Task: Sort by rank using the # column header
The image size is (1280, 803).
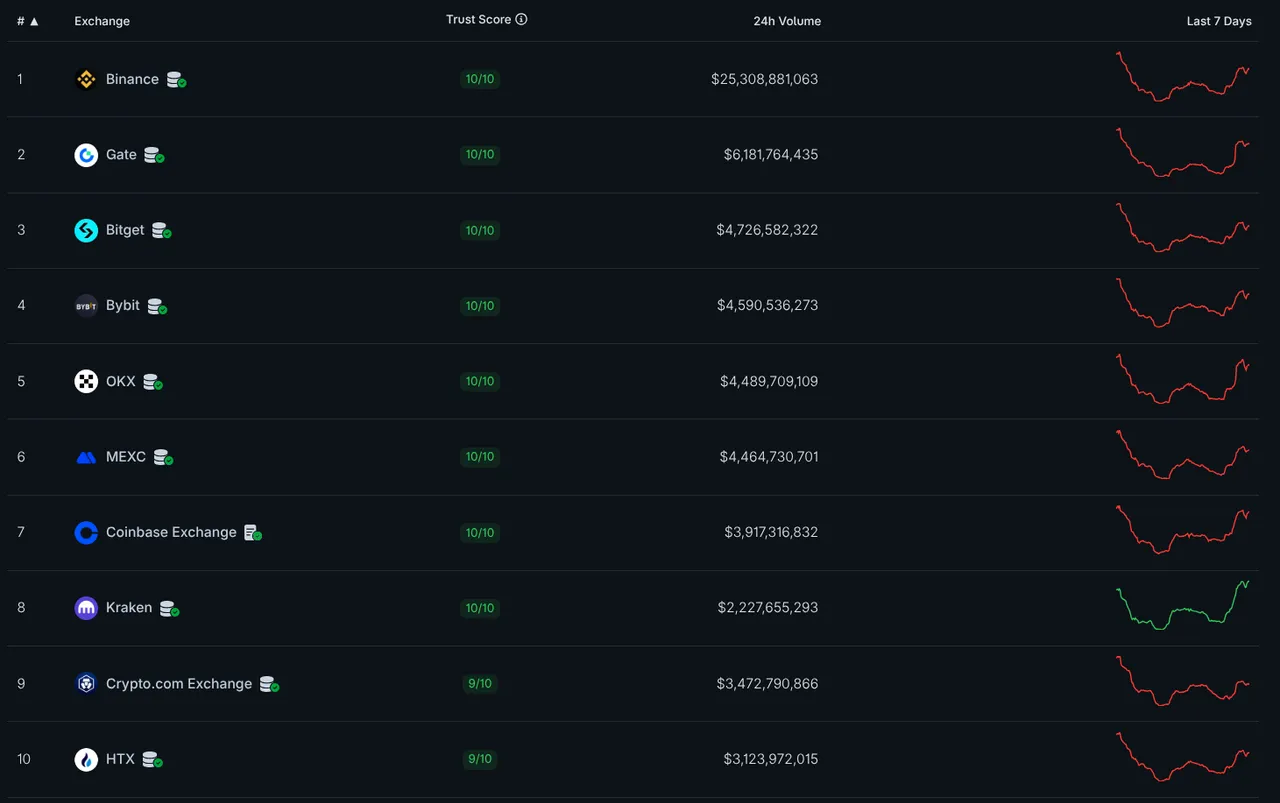Action: [x=28, y=21]
